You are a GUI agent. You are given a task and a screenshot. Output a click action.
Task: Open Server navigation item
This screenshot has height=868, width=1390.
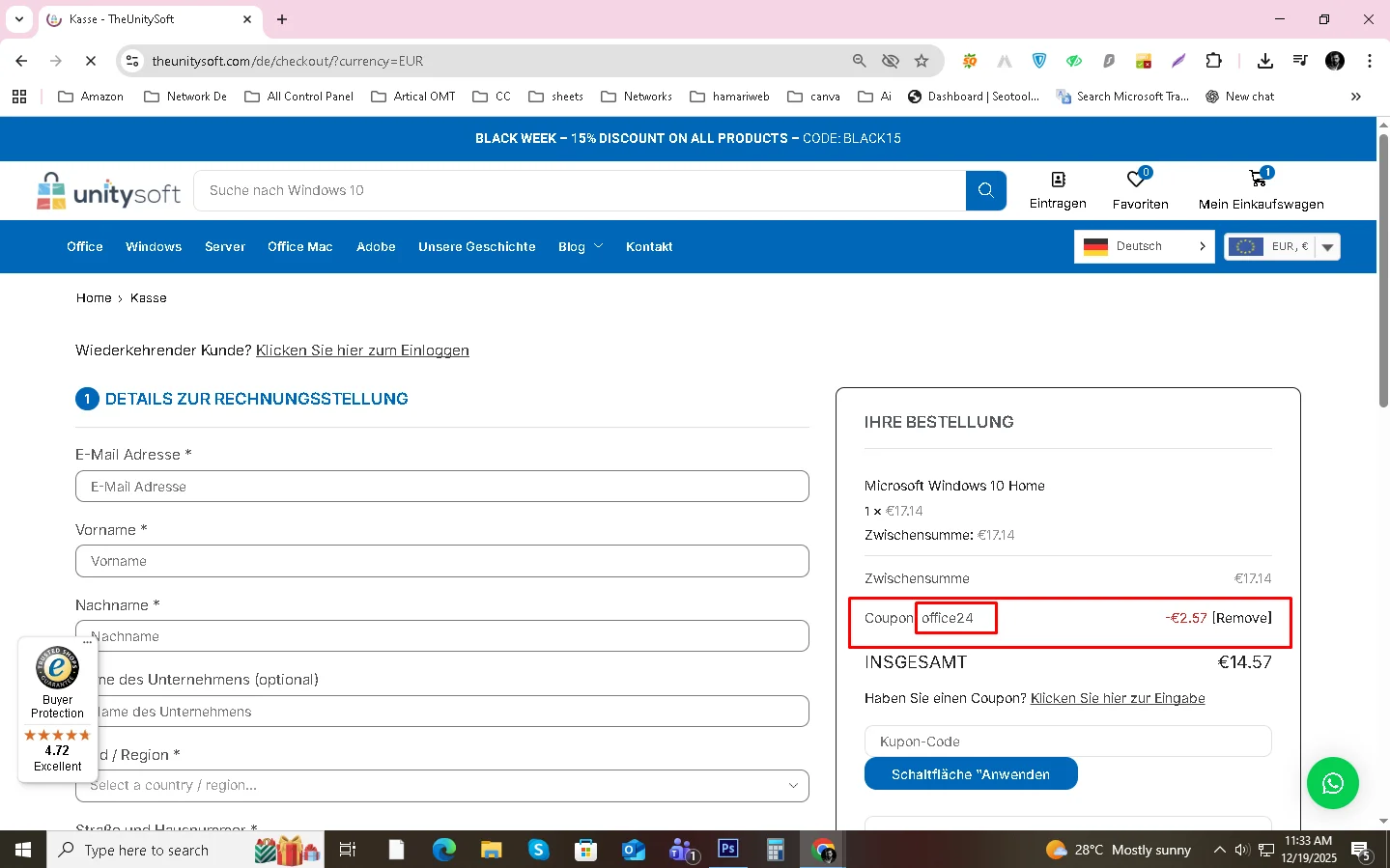(x=225, y=246)
